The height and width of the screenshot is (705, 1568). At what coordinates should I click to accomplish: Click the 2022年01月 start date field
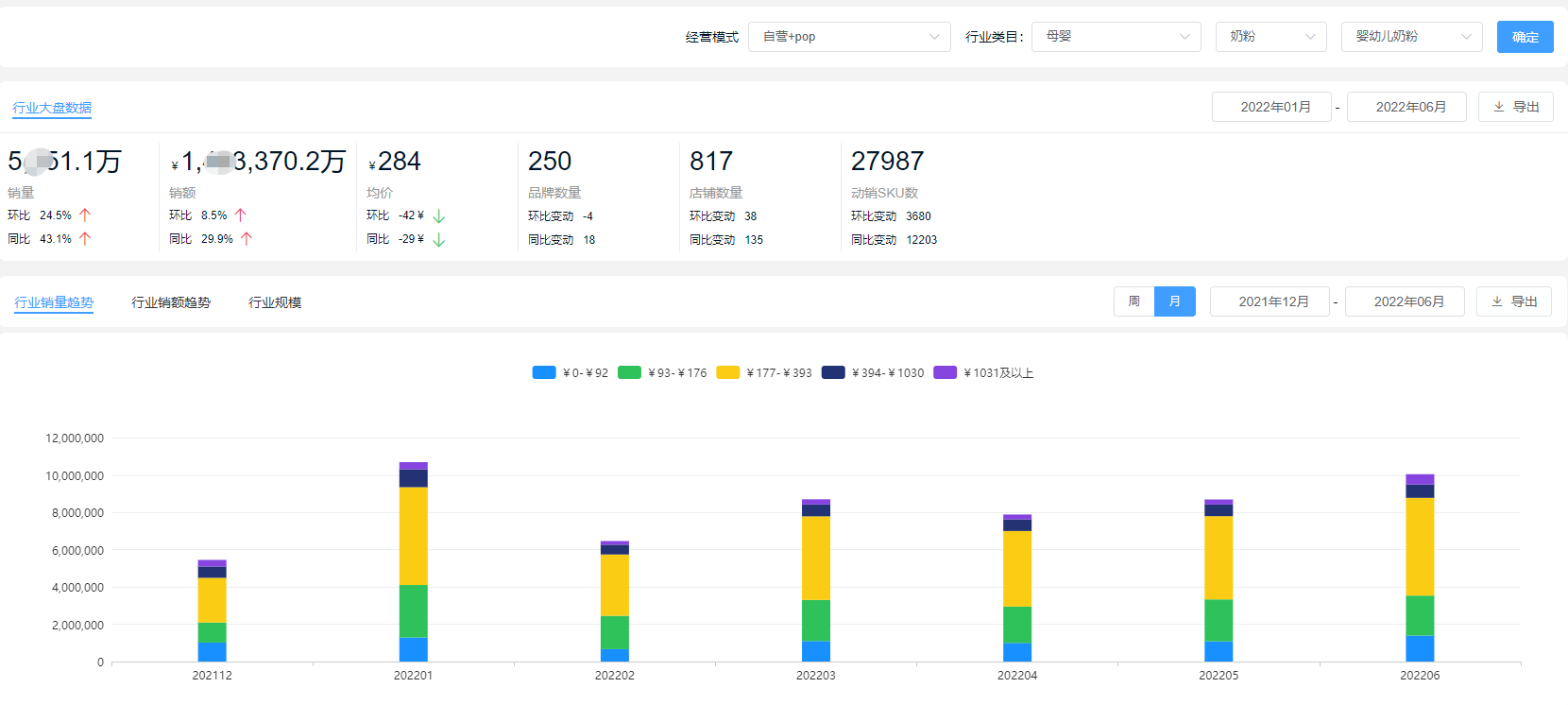[x=1271, y=107]
